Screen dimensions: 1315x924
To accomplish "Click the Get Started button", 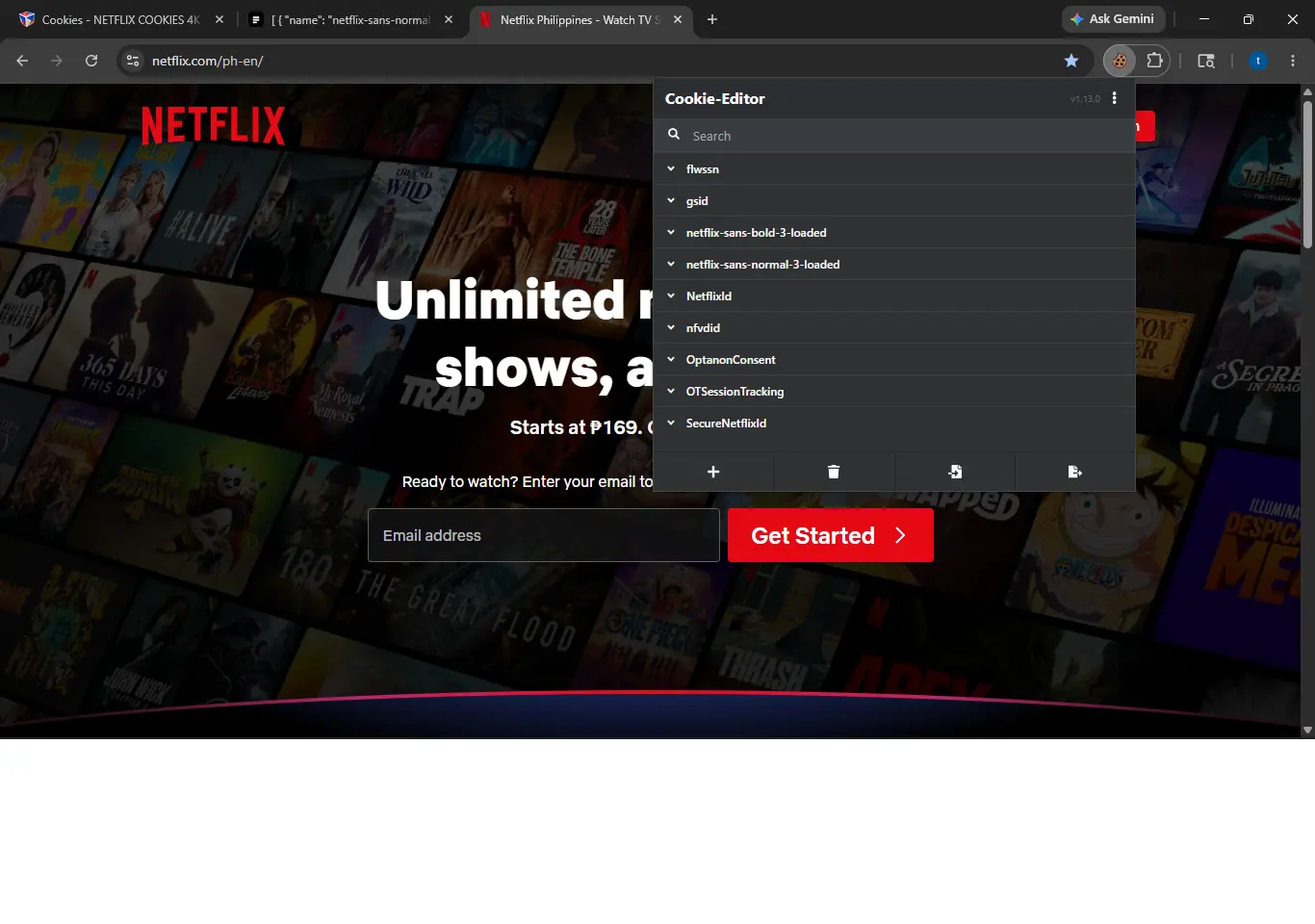I will tap(831, 535).
